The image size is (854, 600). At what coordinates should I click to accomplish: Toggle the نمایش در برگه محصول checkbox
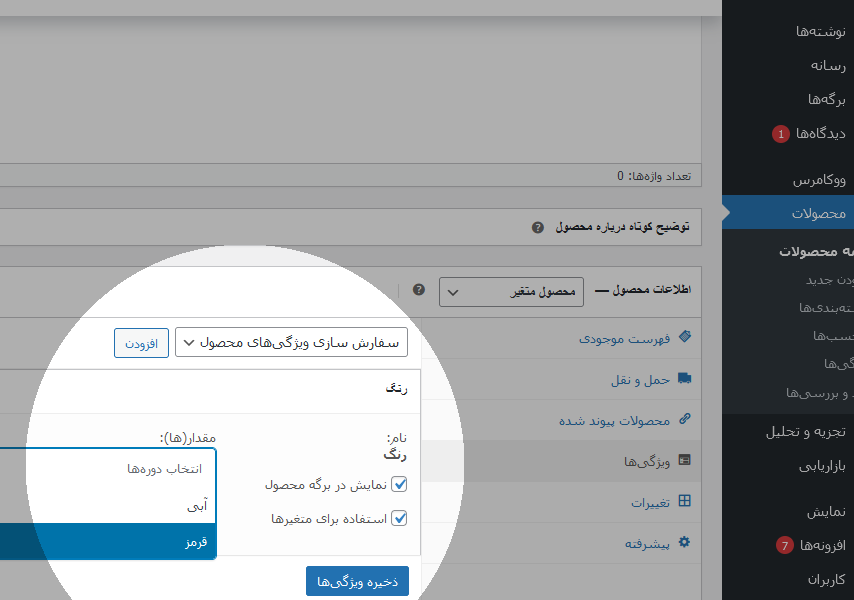[x=400, y=484]
